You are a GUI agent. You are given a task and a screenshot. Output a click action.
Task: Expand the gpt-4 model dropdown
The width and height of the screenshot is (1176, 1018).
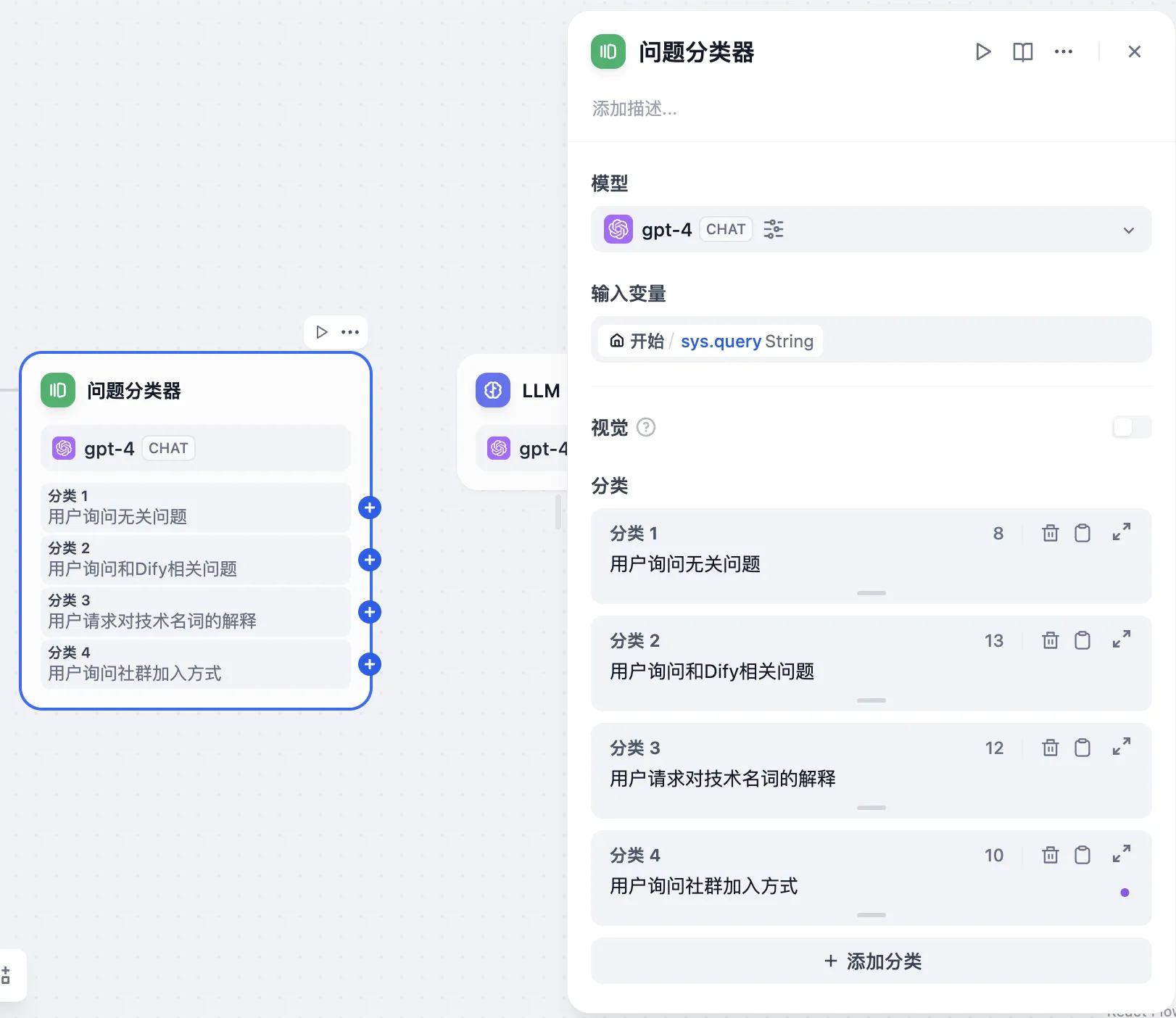(x=1128, y=230)
